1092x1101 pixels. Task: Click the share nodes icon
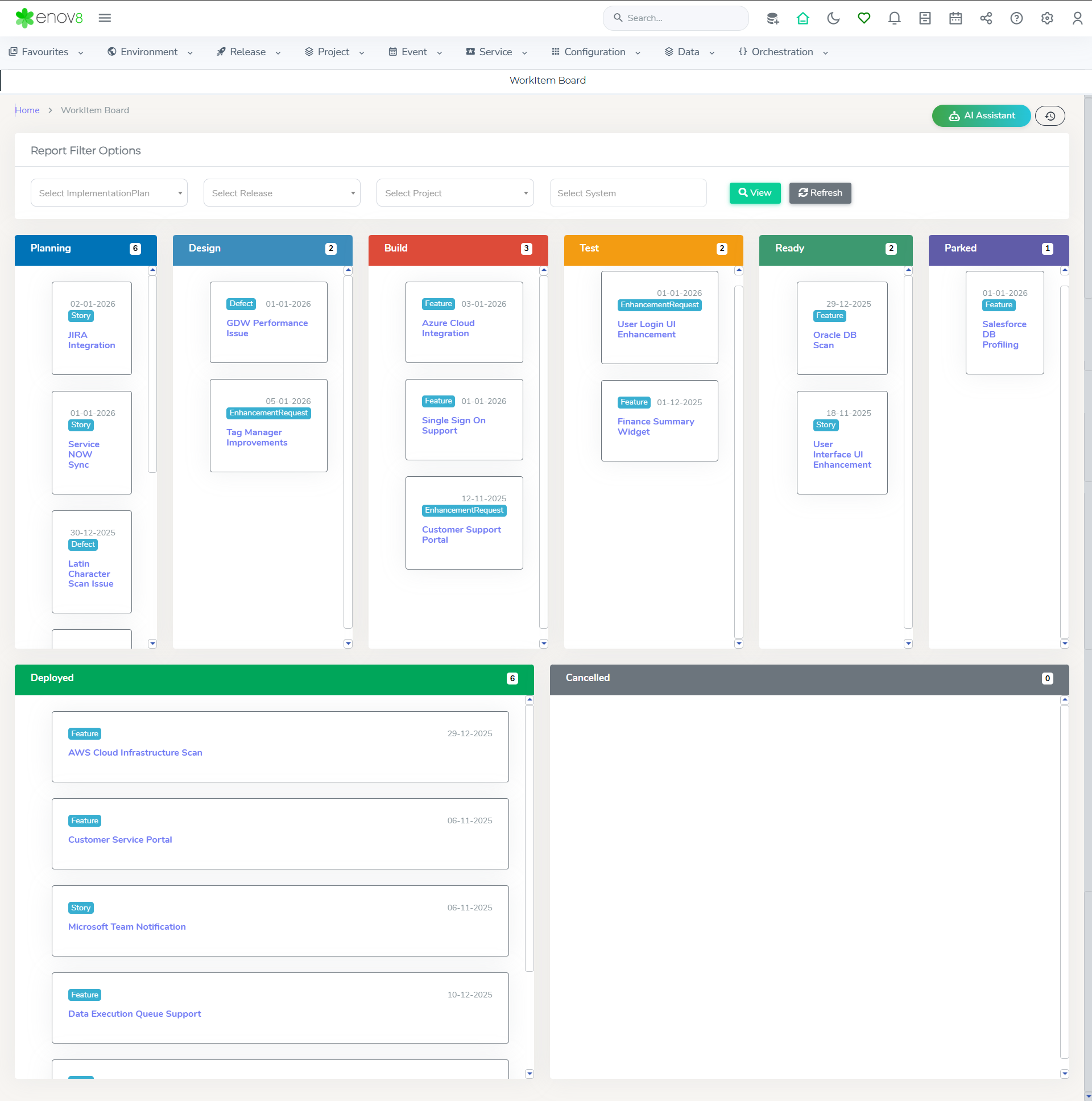pyautogui.click(x=986, y=18)
